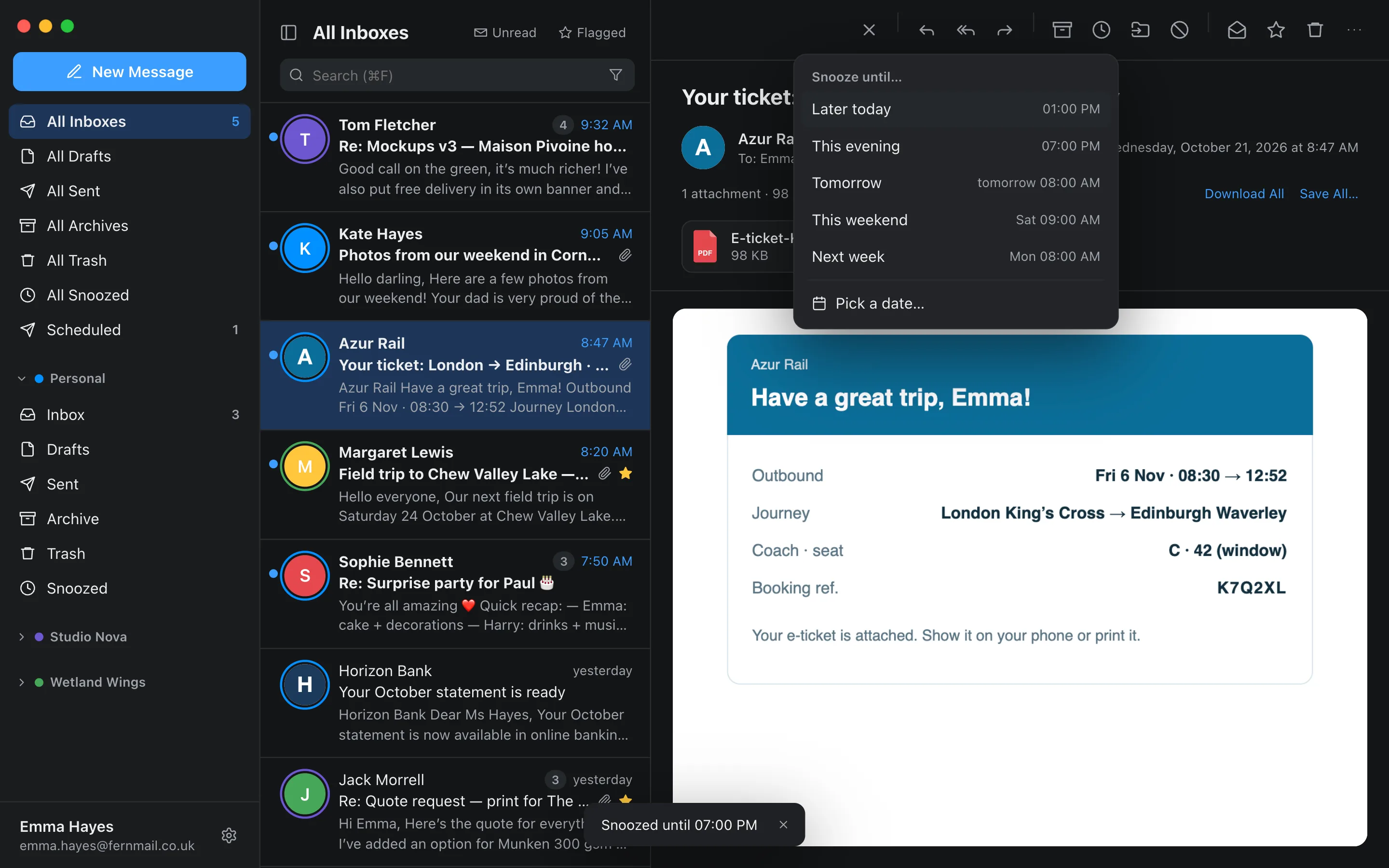Dismiss the Snoozed until 07:00 PM toast
Screen dimensions: 1389x868
point(783,825)
